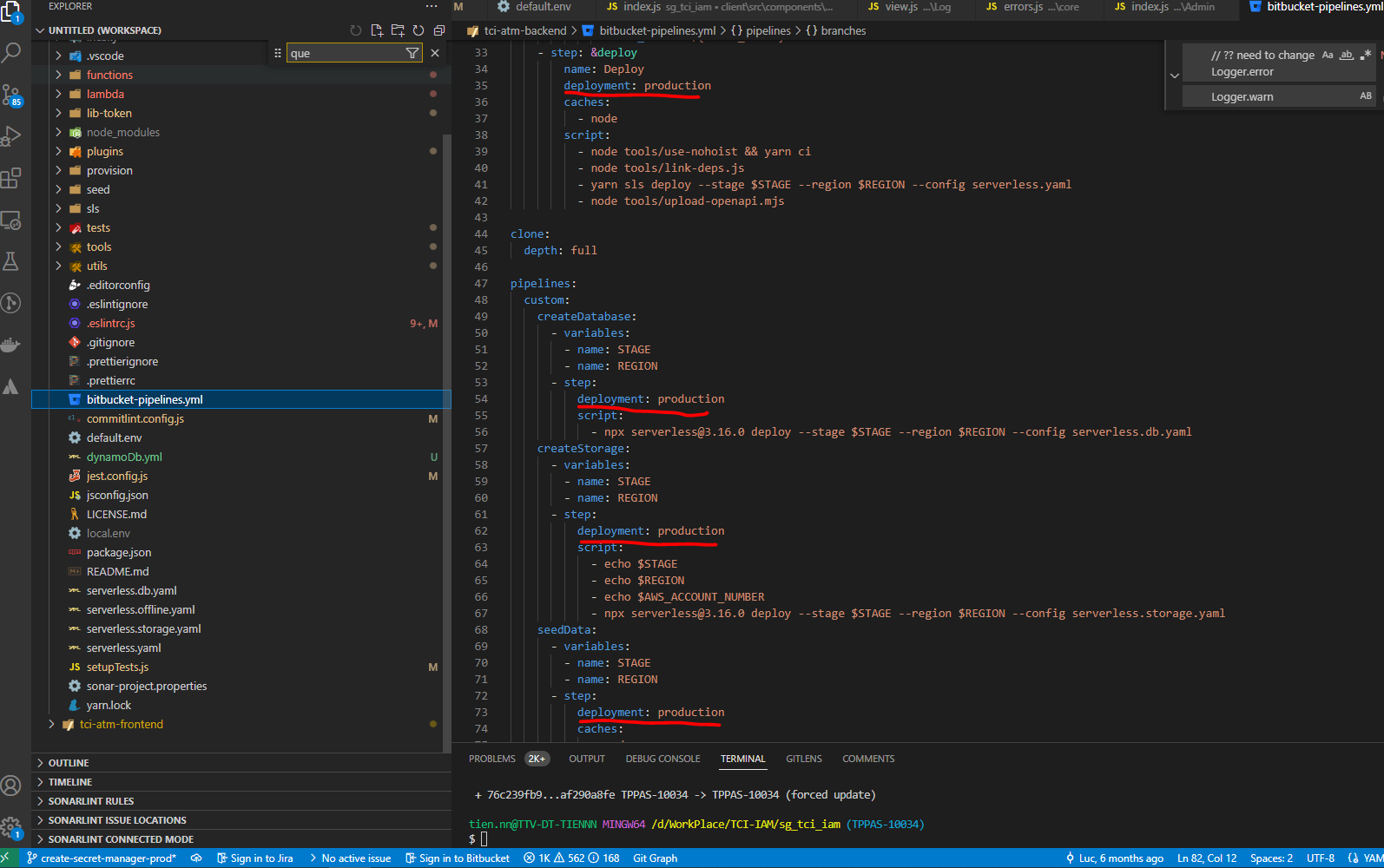The image size is (1384, 868).
Task: Switch to the PROBLEMS panel tab
Action: tap(491, 759)
